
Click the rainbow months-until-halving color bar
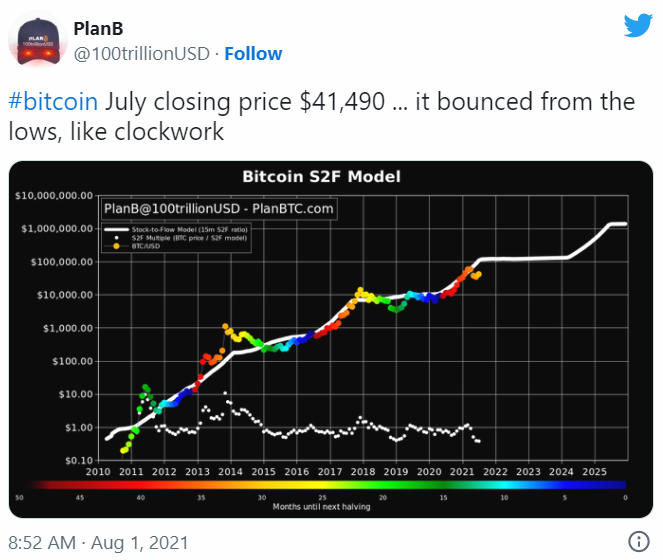[x=322, y=484]
